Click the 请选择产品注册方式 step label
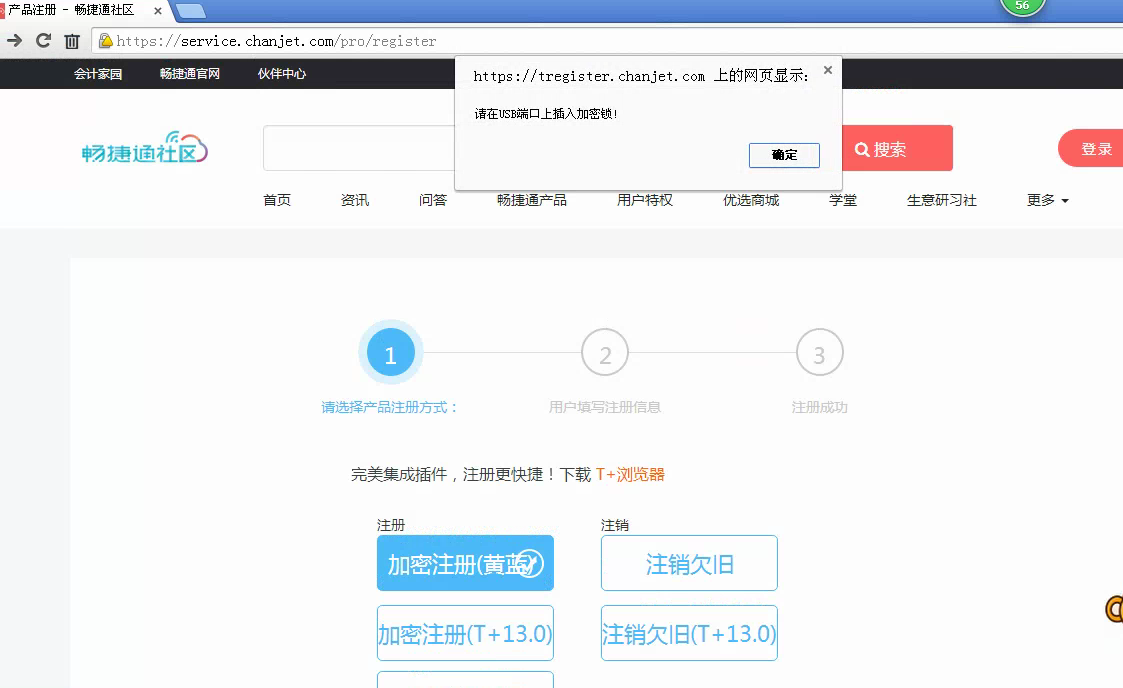This screenshot has height=688, width=1123. coord(389,407)
